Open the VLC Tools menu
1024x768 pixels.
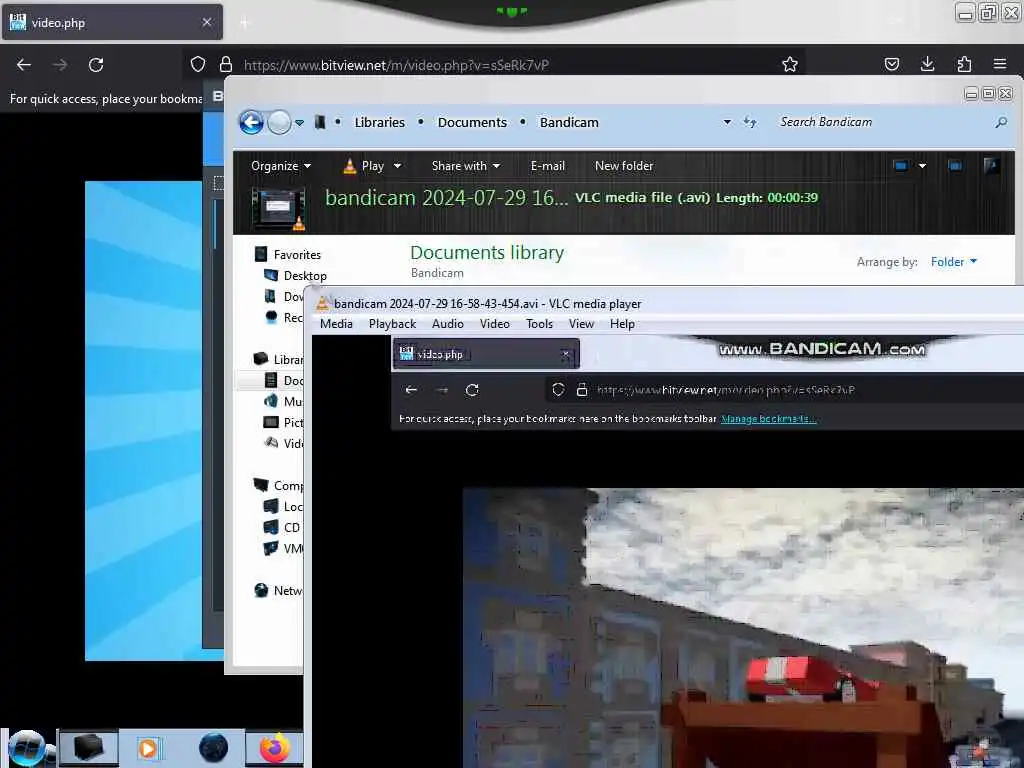[x=539, y=324]
